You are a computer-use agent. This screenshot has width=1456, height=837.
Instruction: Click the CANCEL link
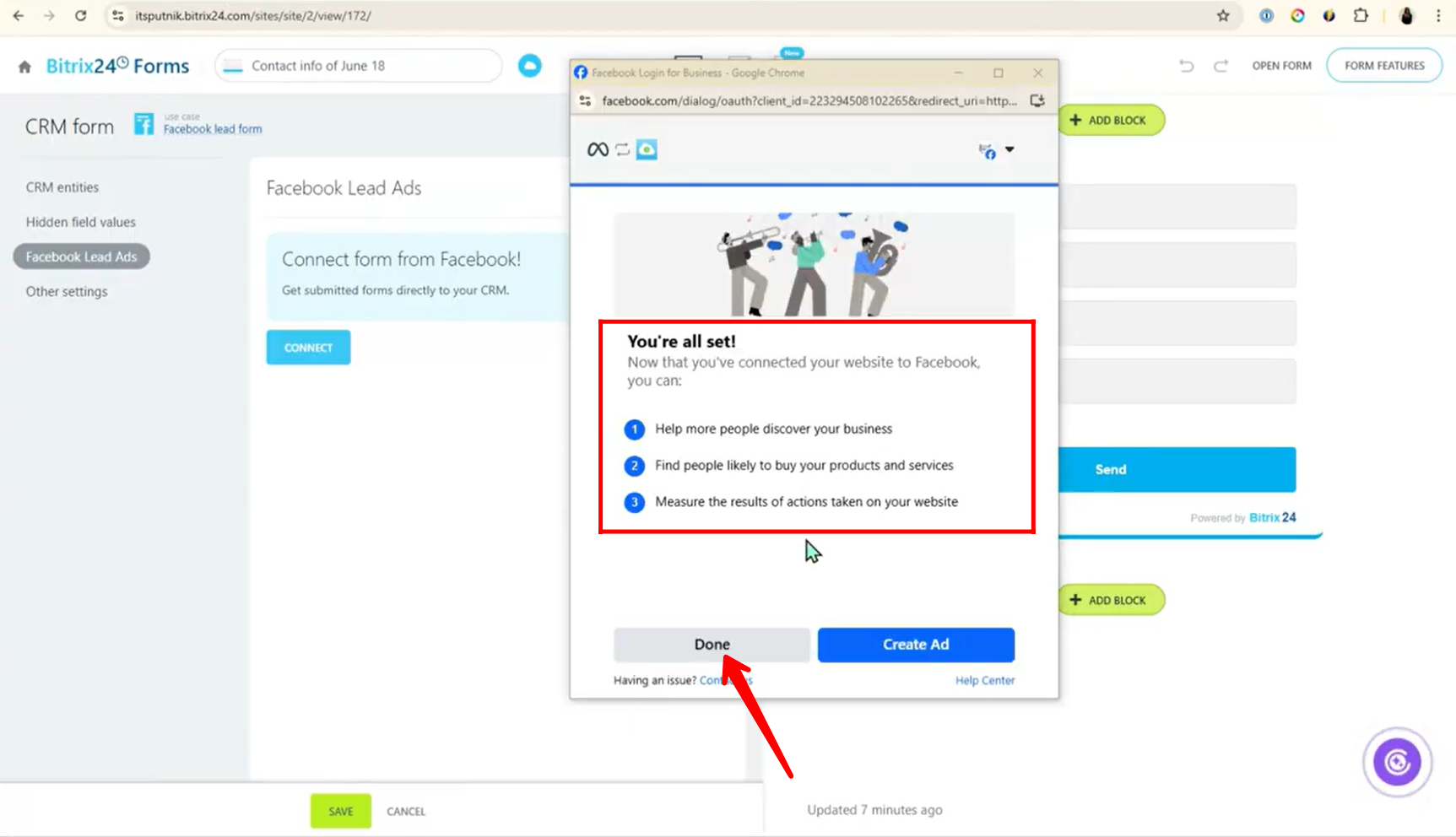[x=406, y=812]
